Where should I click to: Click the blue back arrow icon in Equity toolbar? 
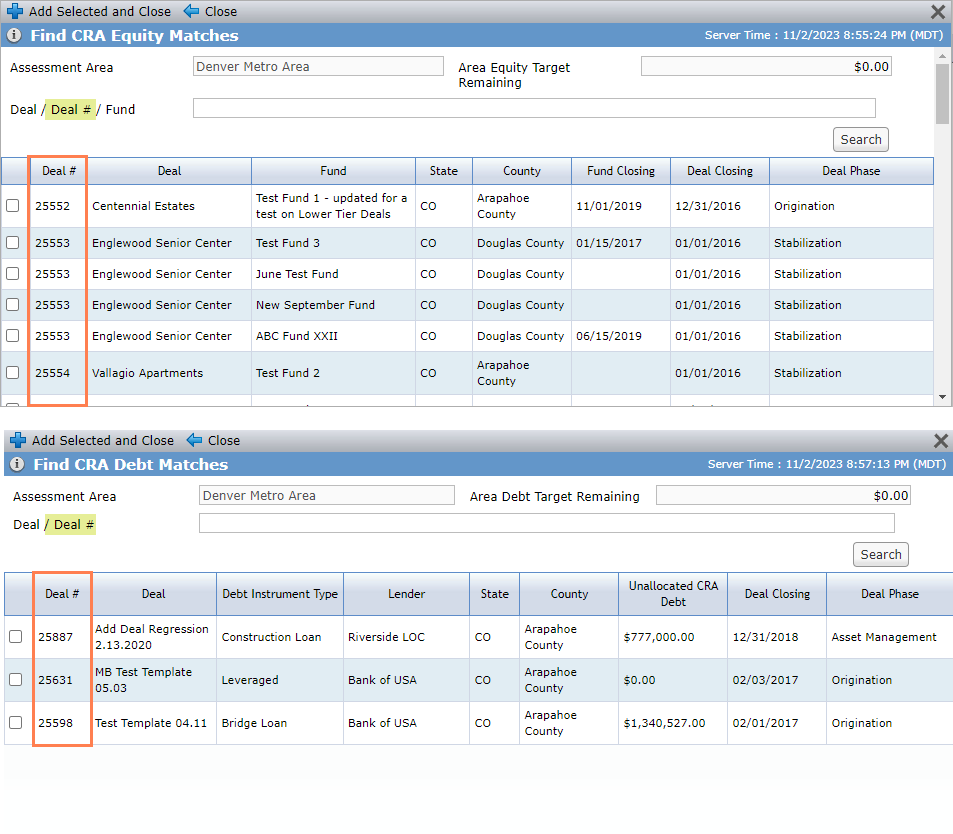(x=191, y=11)
